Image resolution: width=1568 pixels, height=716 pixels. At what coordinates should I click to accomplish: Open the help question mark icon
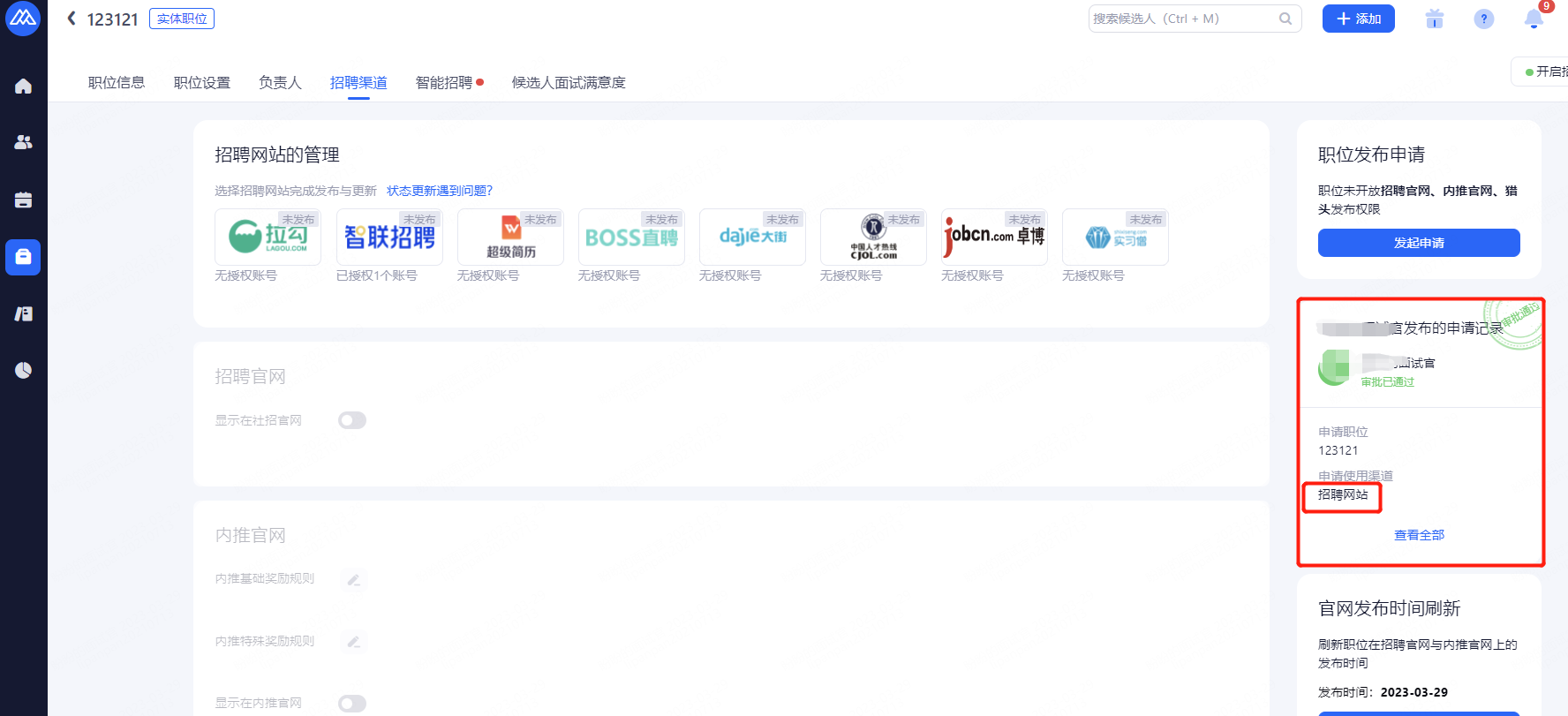1484,19
